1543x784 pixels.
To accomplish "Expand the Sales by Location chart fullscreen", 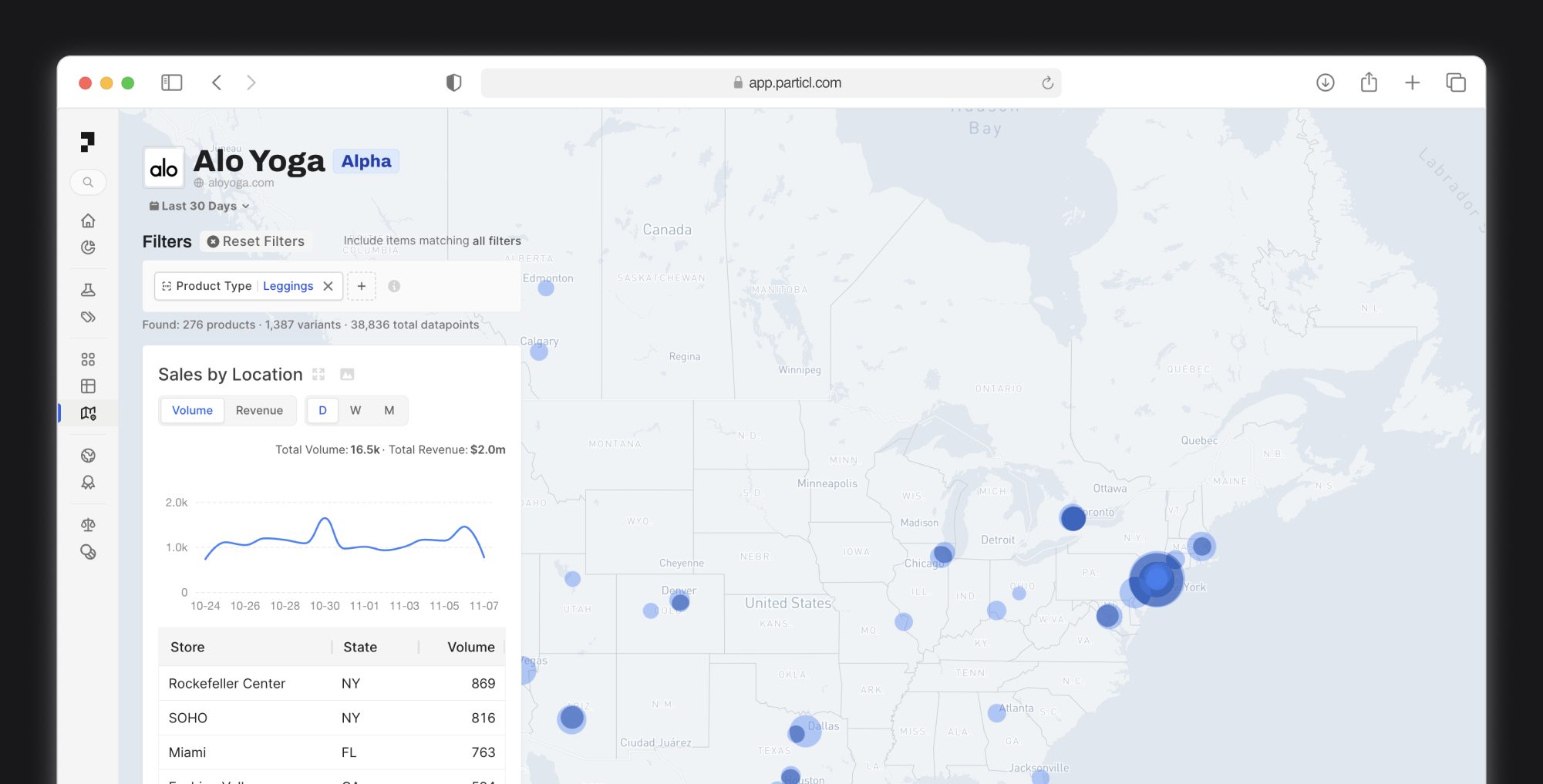I will (x=318, y=375).
